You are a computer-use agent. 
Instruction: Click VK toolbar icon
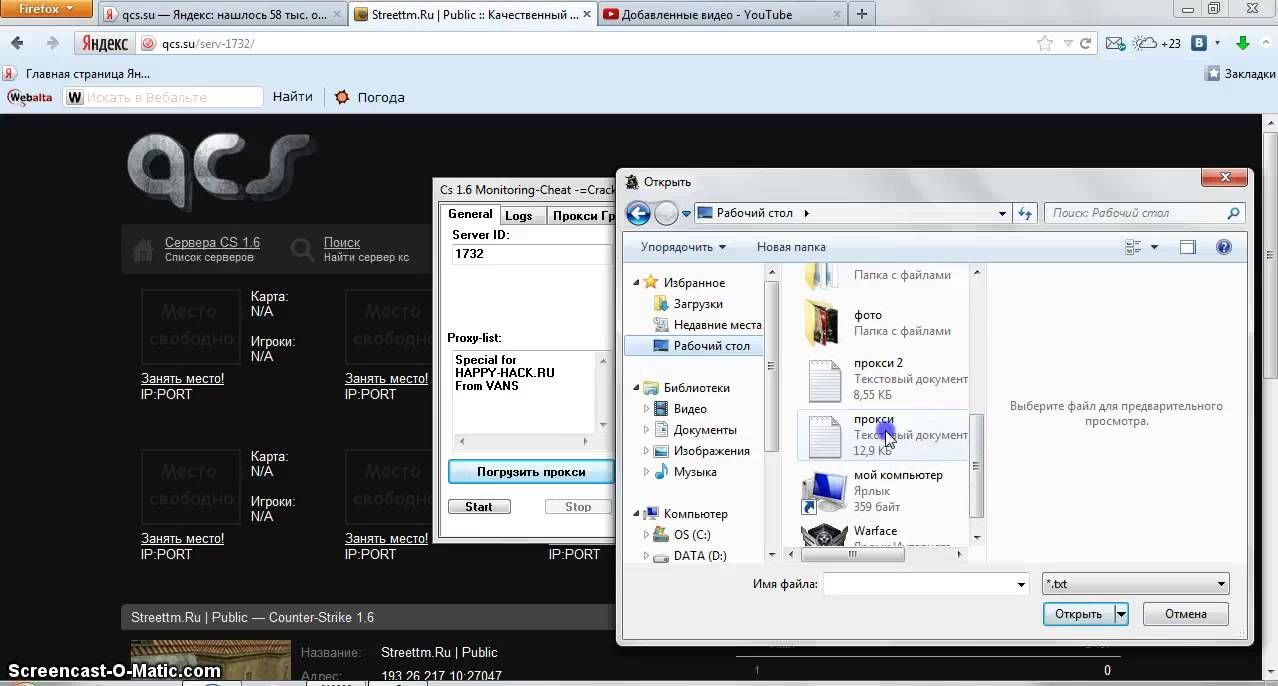click(1199, 44)
